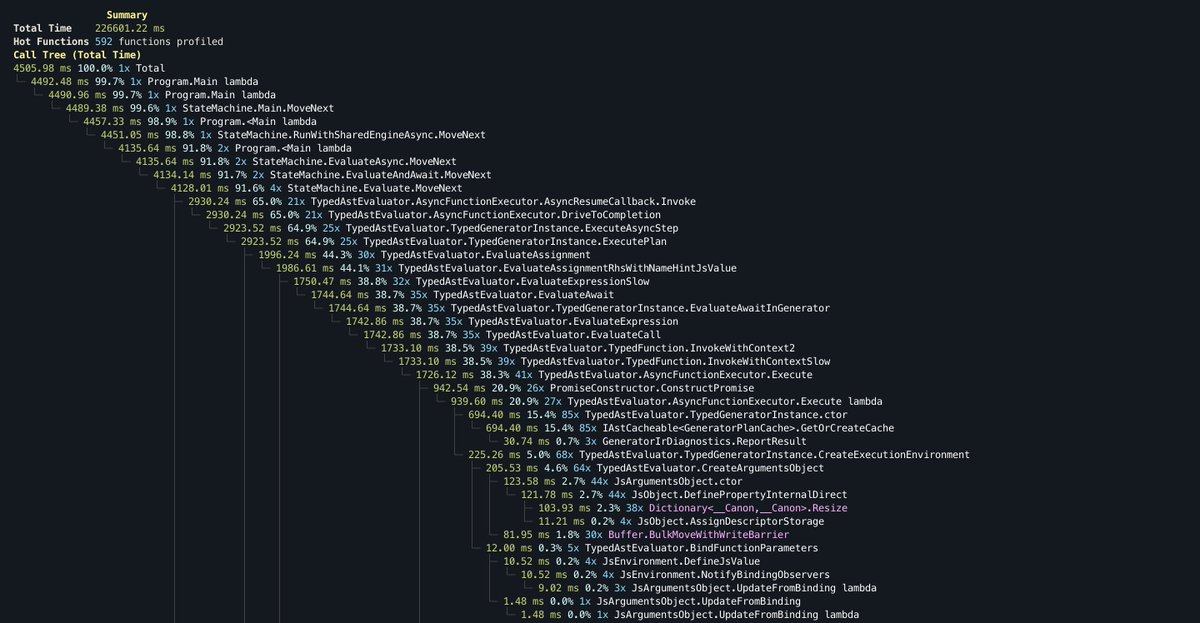Click the AsyncResumeCallback.Invoke row
Image resolution: width=1200 pixels, height=623 pixels.
(442, 200)
